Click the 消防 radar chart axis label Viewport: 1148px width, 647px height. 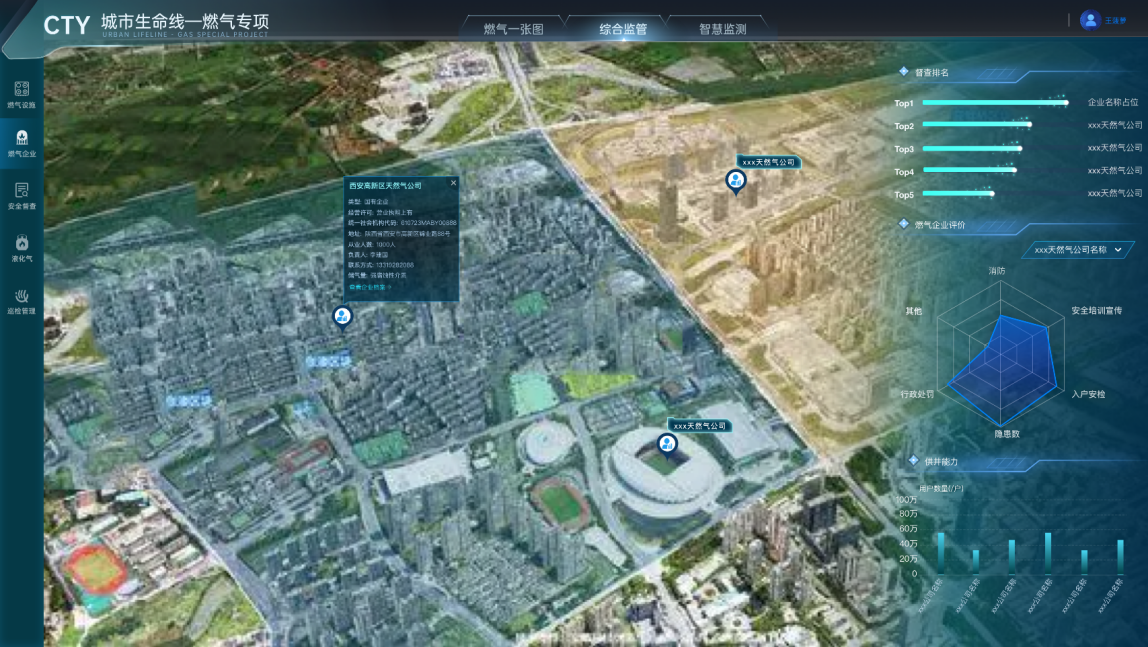click(996, 271)
